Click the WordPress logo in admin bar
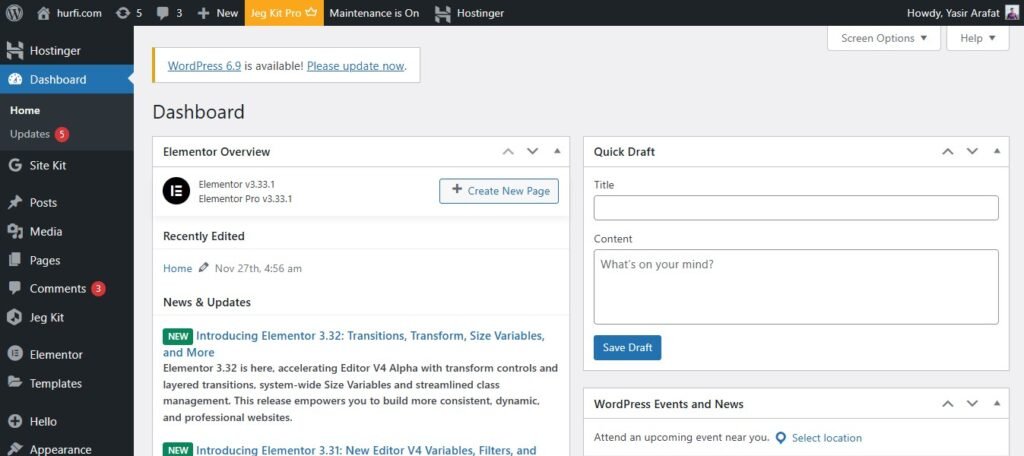Screen dimensions: 1024x456 point(14,13)
